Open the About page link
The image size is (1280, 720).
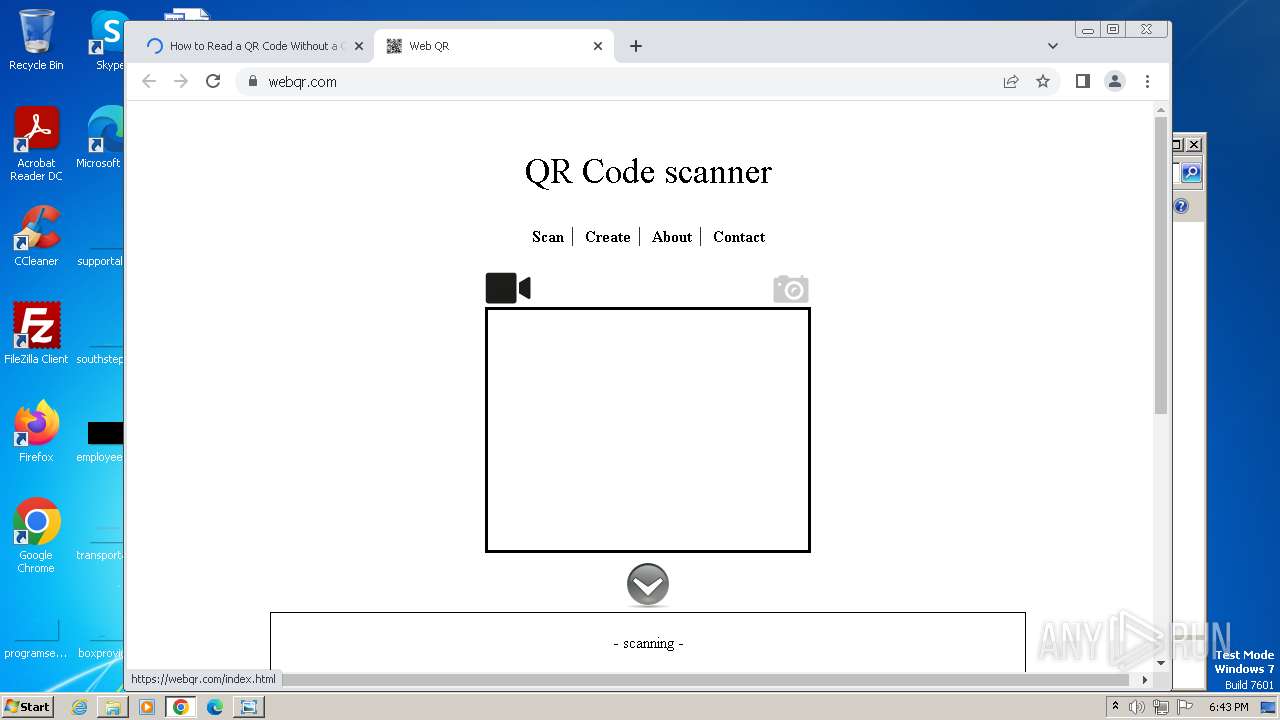(x=672, y=237)
